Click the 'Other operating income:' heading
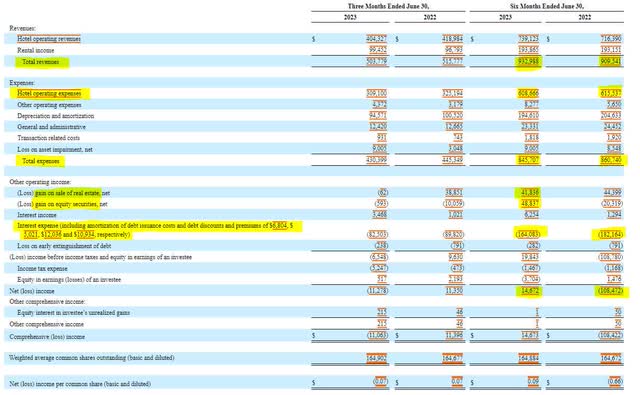This screenshot has height=395, width=640. click(x=40, y=182)
